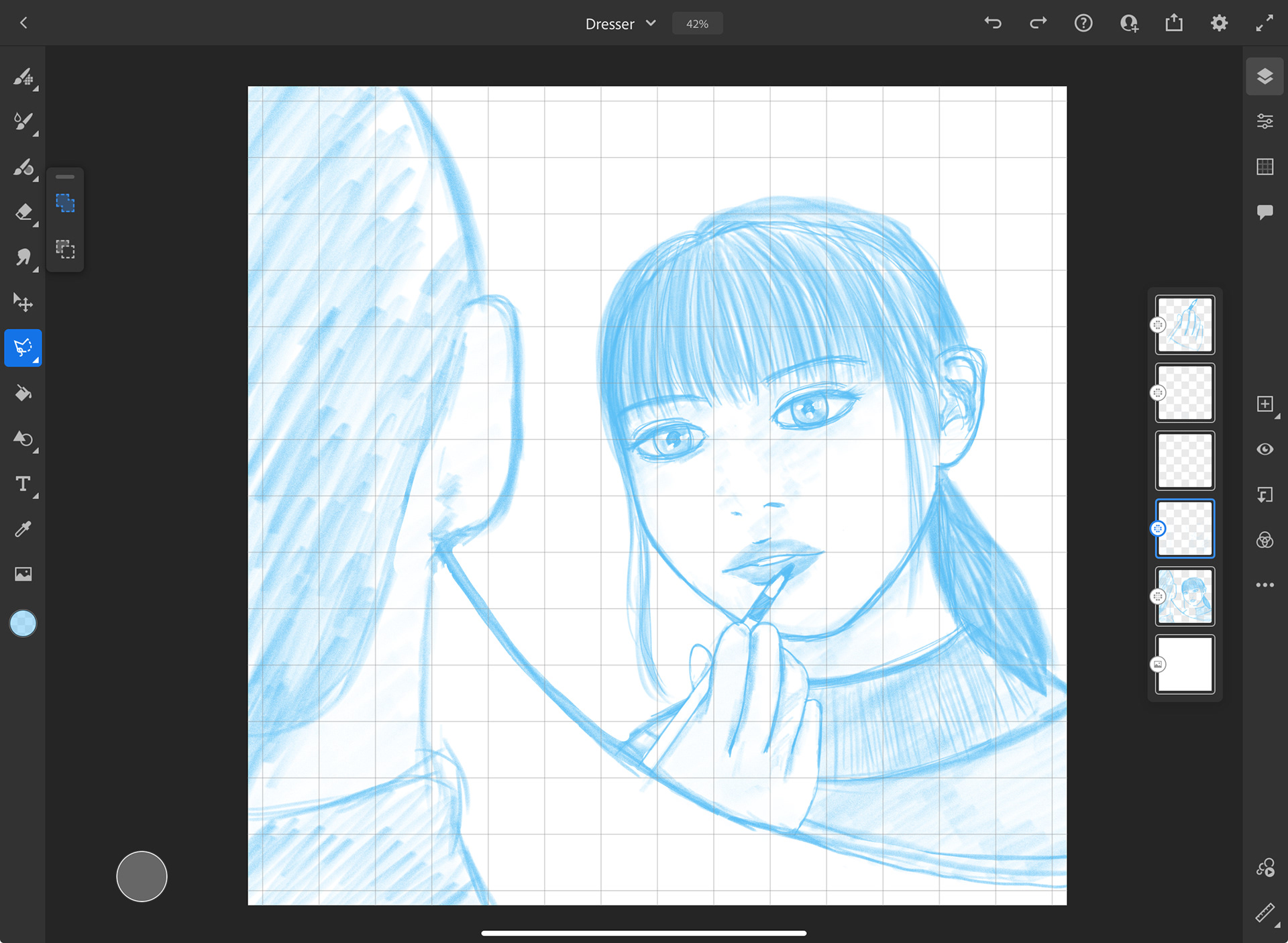Select the Eraser tool

point(23,212)
